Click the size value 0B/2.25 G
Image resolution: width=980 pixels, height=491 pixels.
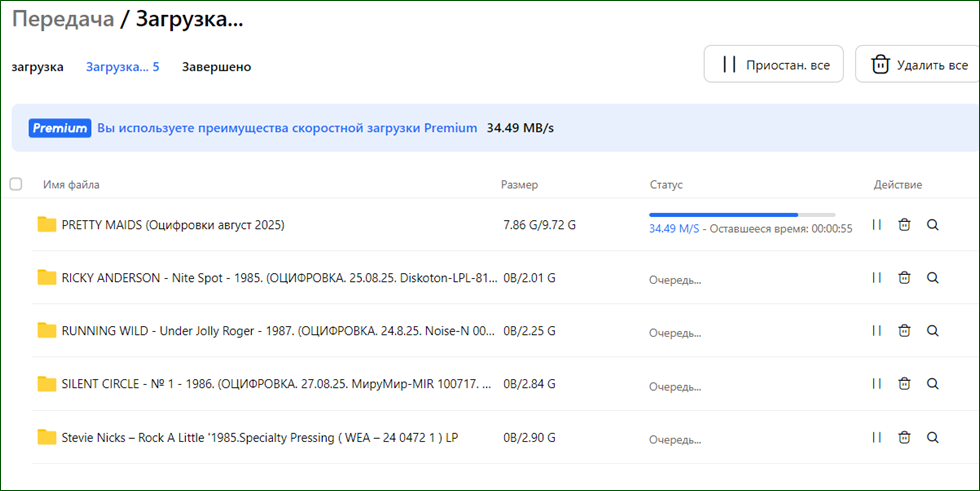click(x=529, y=331)
